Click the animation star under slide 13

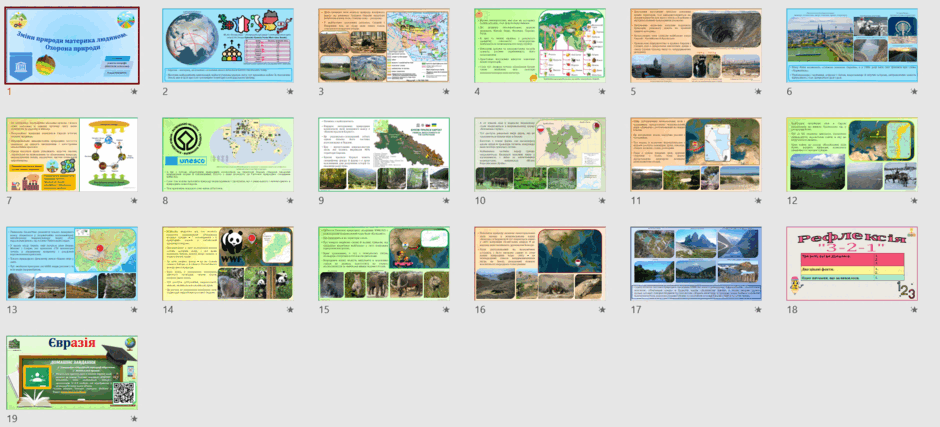[x=134, y=310]
